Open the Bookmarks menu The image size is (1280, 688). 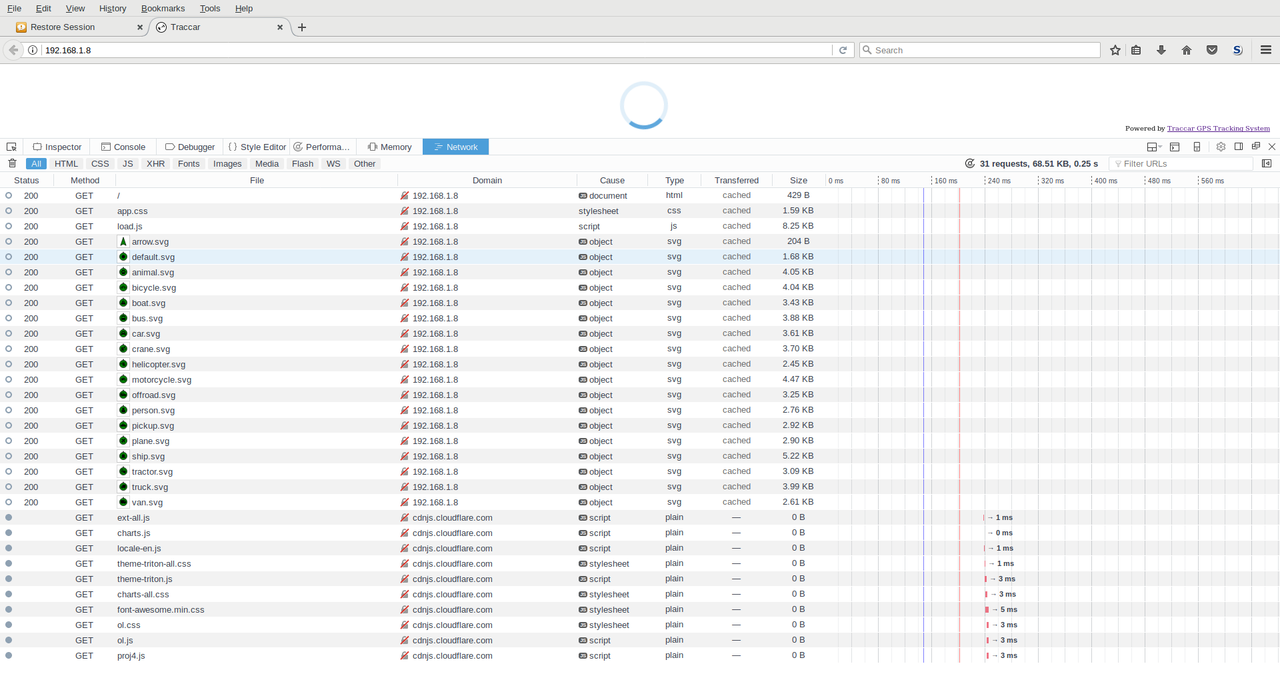pyautogui.click(x=163, y=8)
